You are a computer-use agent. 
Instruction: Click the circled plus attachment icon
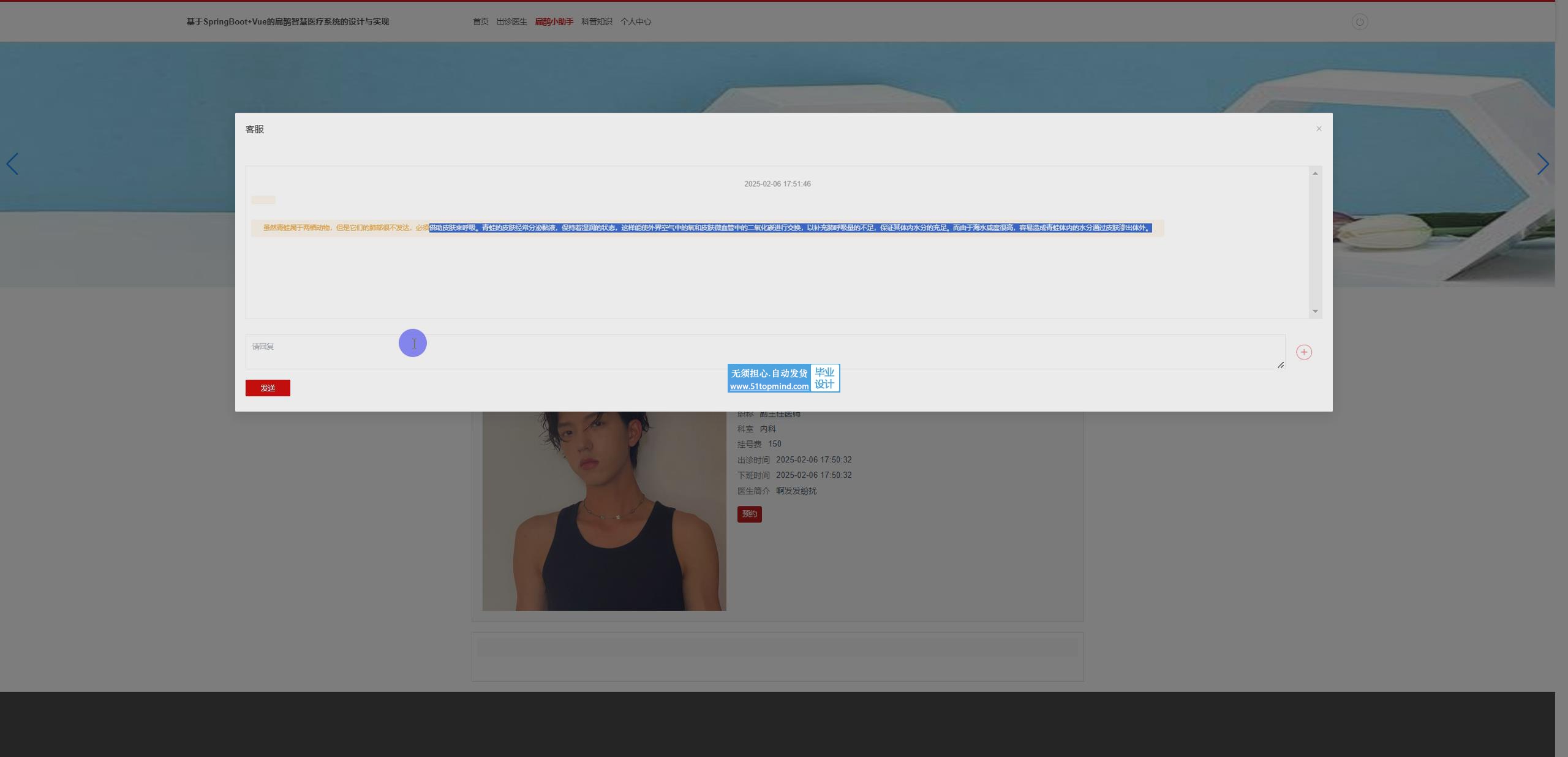tap(1303, 352)
